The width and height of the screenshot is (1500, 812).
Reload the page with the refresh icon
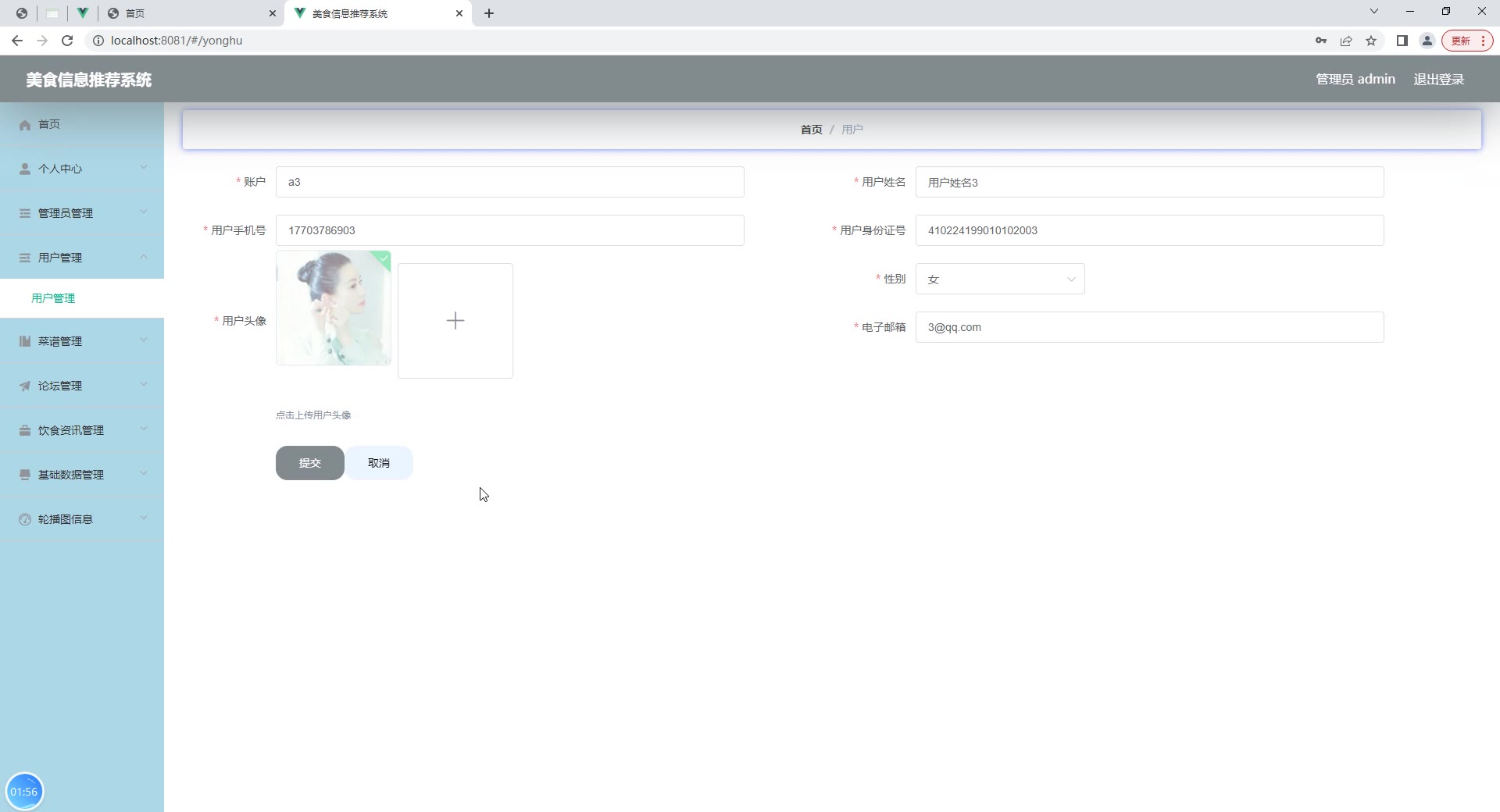click(67, 41)
